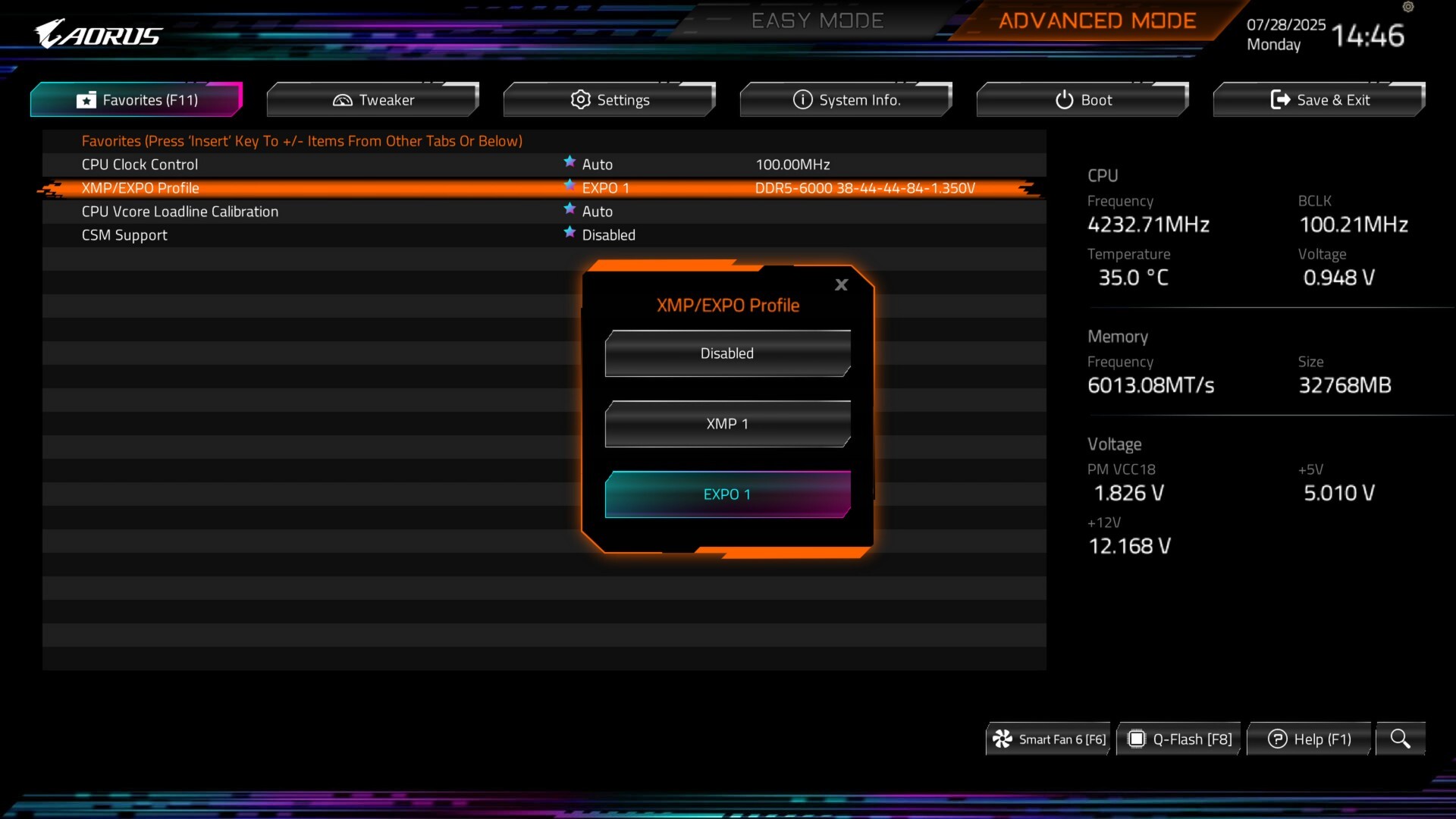Click the search magnifier icon
1456x819 pixels.
(1401, 739)
